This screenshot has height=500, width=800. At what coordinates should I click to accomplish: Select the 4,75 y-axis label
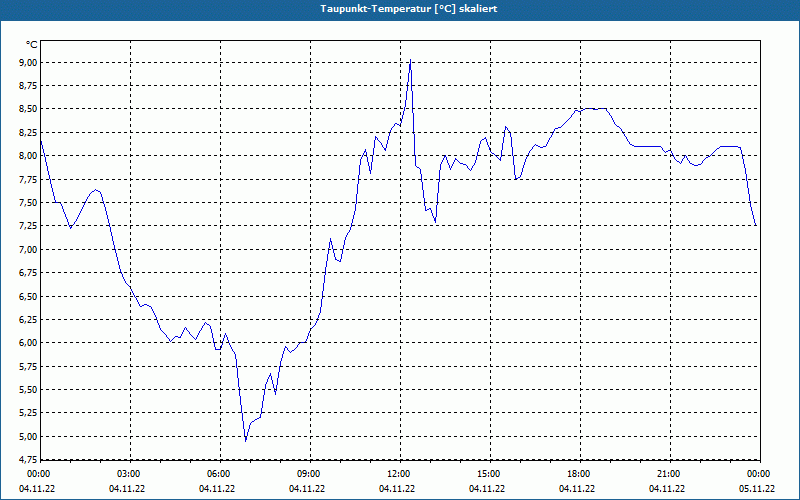pyautogui.click(x=27, y=460)
